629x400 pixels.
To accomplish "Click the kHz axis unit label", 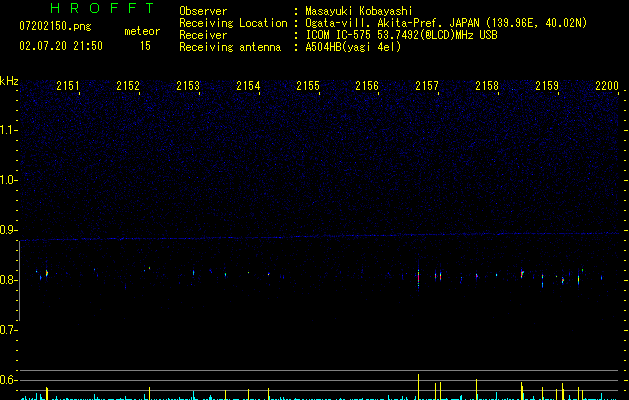I will pyautogui.click(x=9, y=81).
